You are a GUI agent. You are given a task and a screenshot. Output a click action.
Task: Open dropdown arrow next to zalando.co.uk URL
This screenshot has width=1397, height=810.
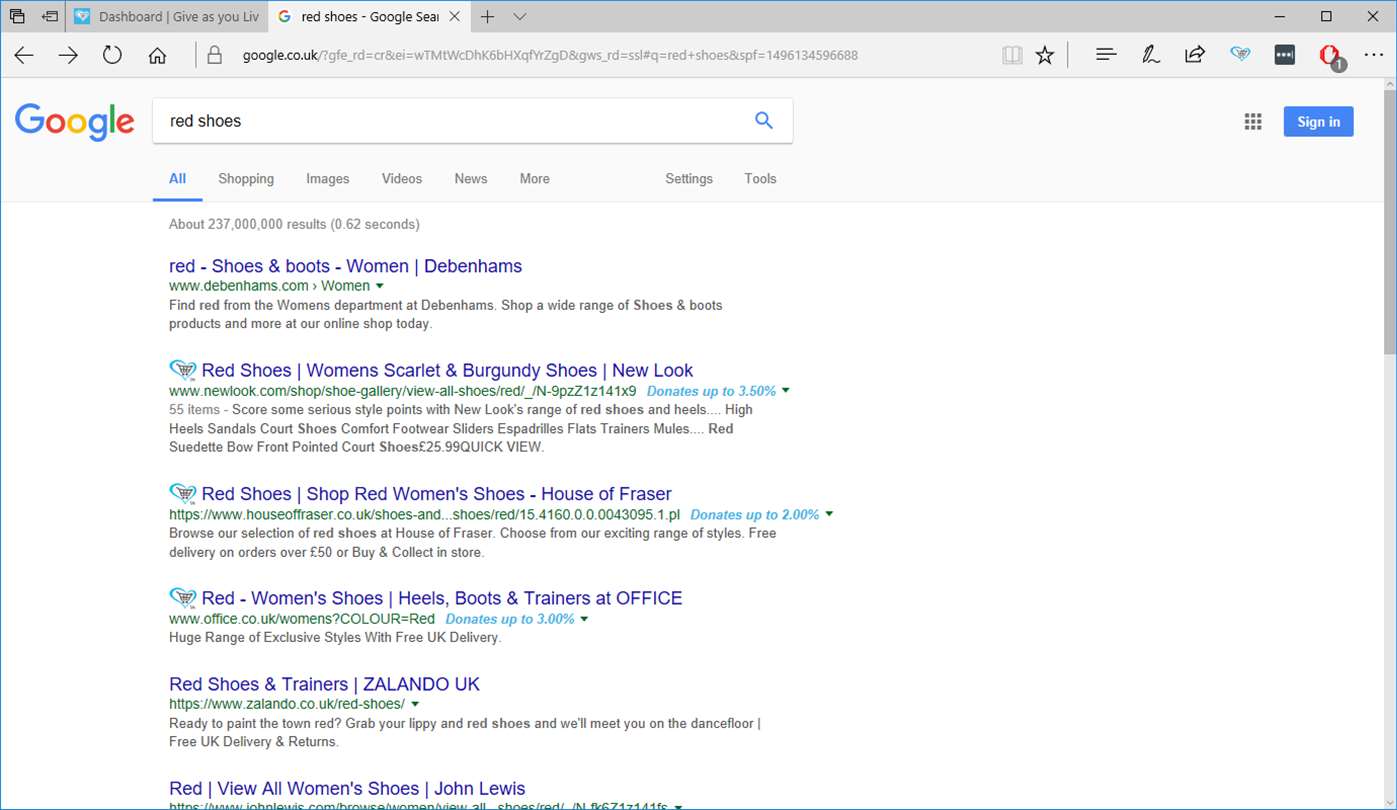click(414, 705)
